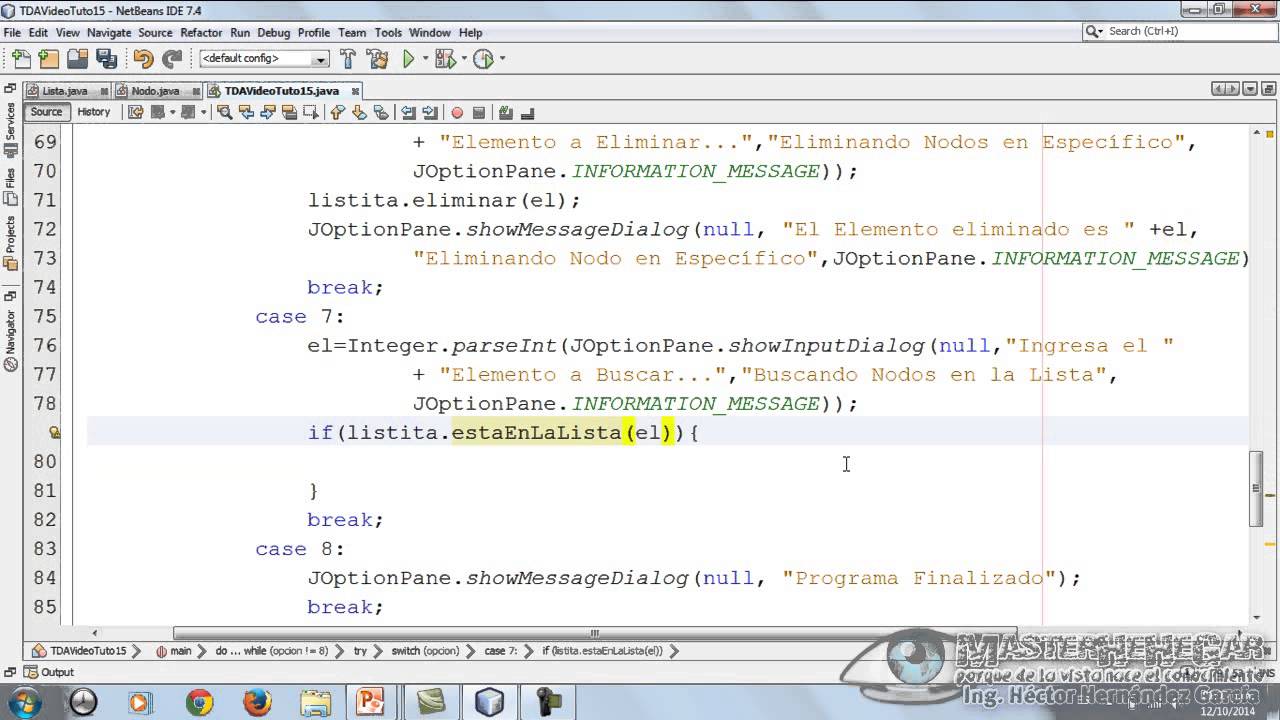Click the Uncomment lines icon
The height and width of the screenshot is (720, 1280).
coord(527,112)
